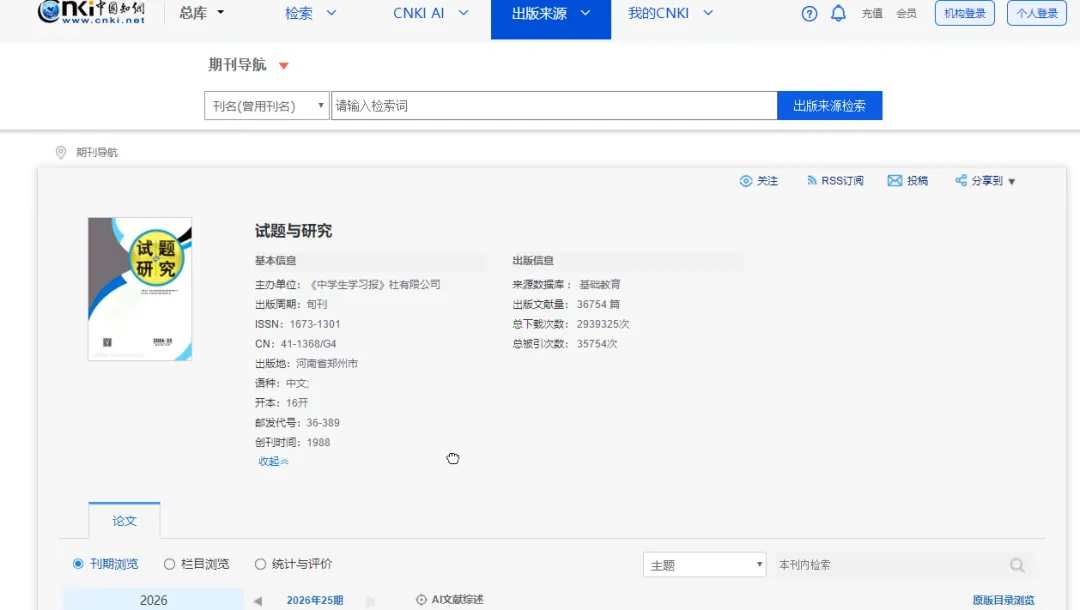
Task: Select the 统计与评价 radio button
Action: coord(260,564)
